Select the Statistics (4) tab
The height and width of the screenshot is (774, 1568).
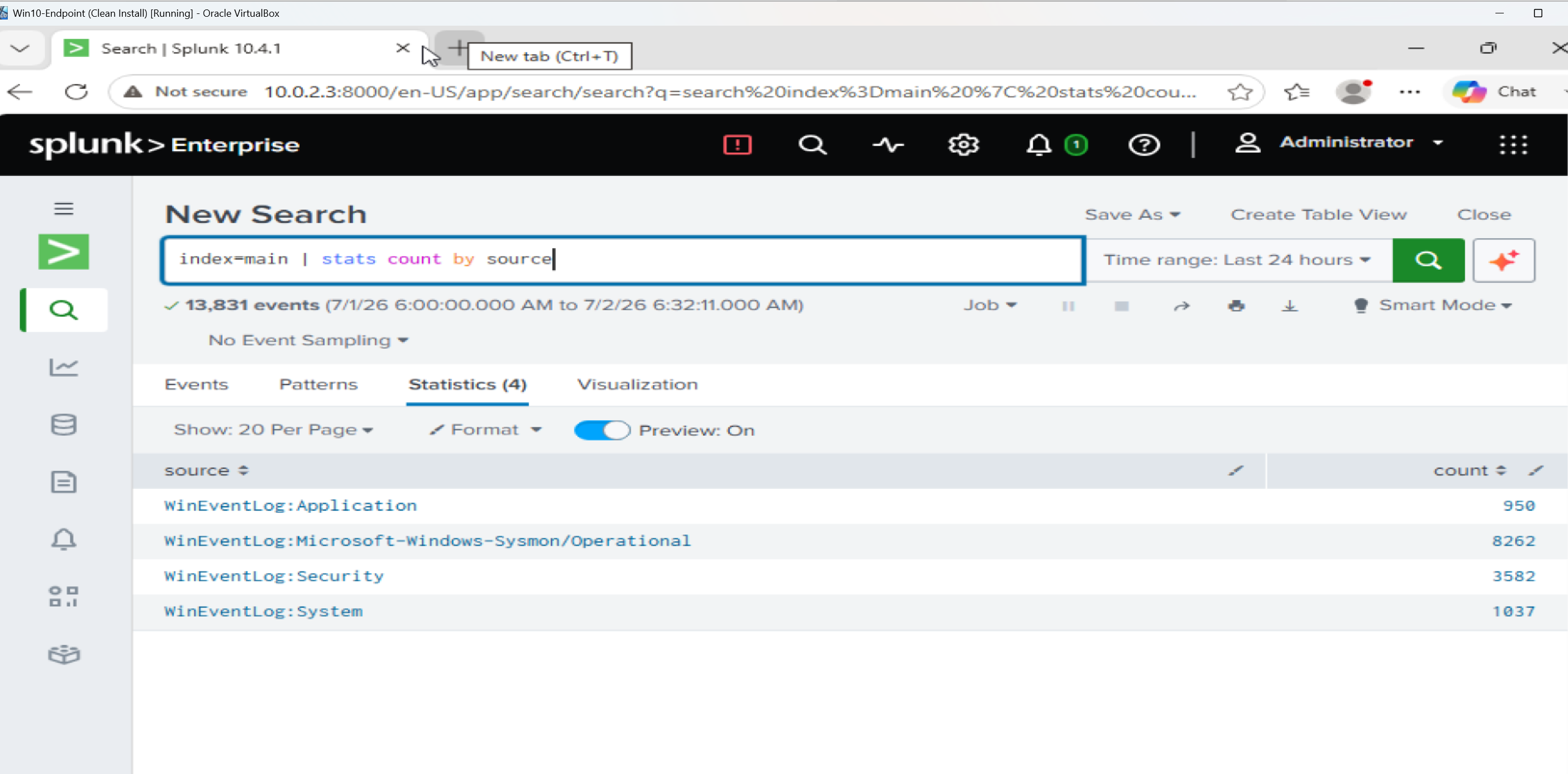pyautogui.click(x=467, y=384)
